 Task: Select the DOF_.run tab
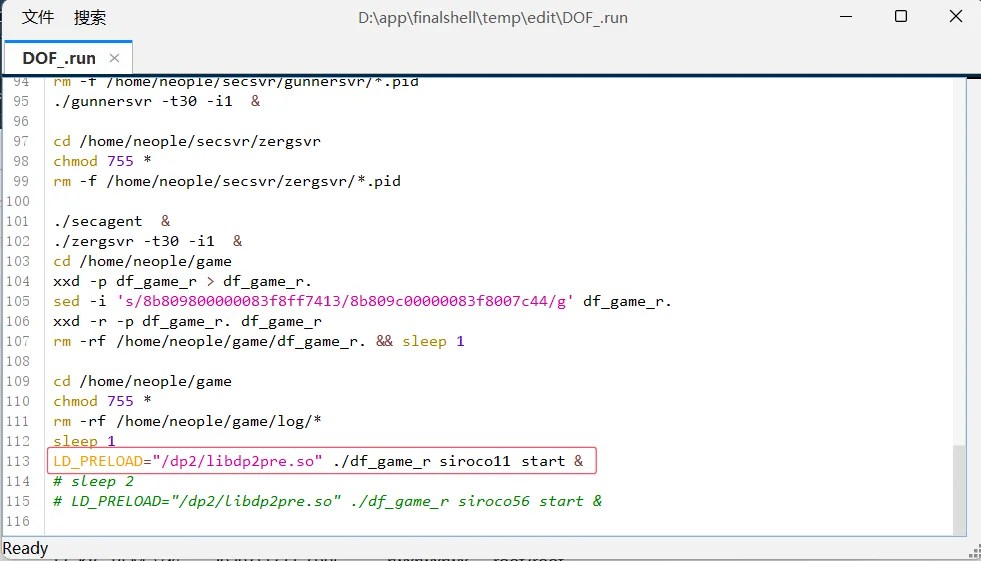pyautogui.click(x=59, y=58)
